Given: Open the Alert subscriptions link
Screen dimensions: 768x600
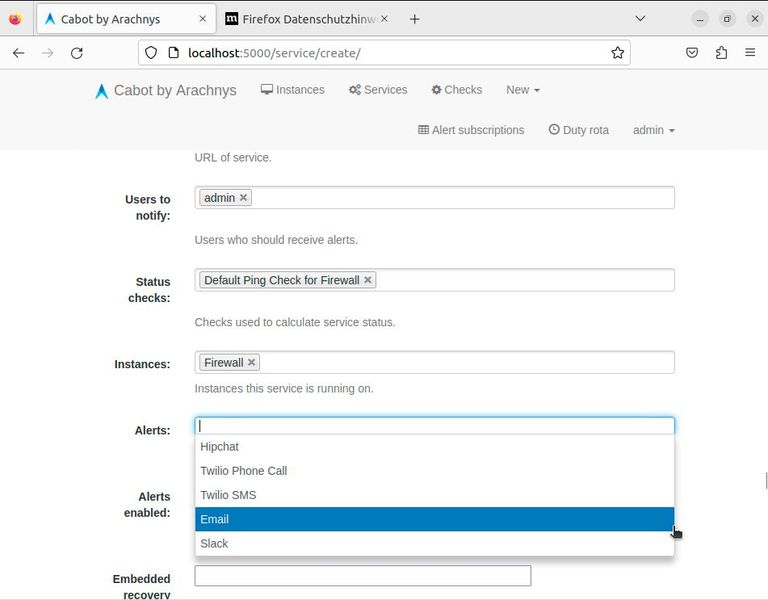Looking at the screenshot, I should (x=471, y=130).
